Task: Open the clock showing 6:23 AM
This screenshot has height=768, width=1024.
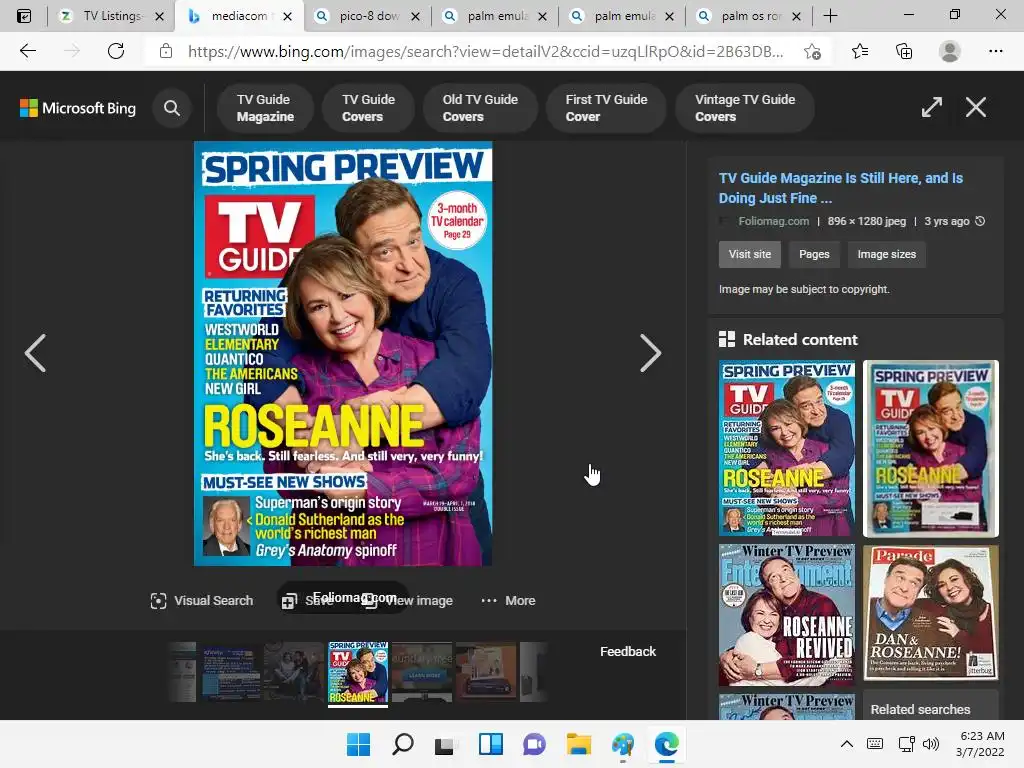Action: pyautogui.click(x=980, y=744)
